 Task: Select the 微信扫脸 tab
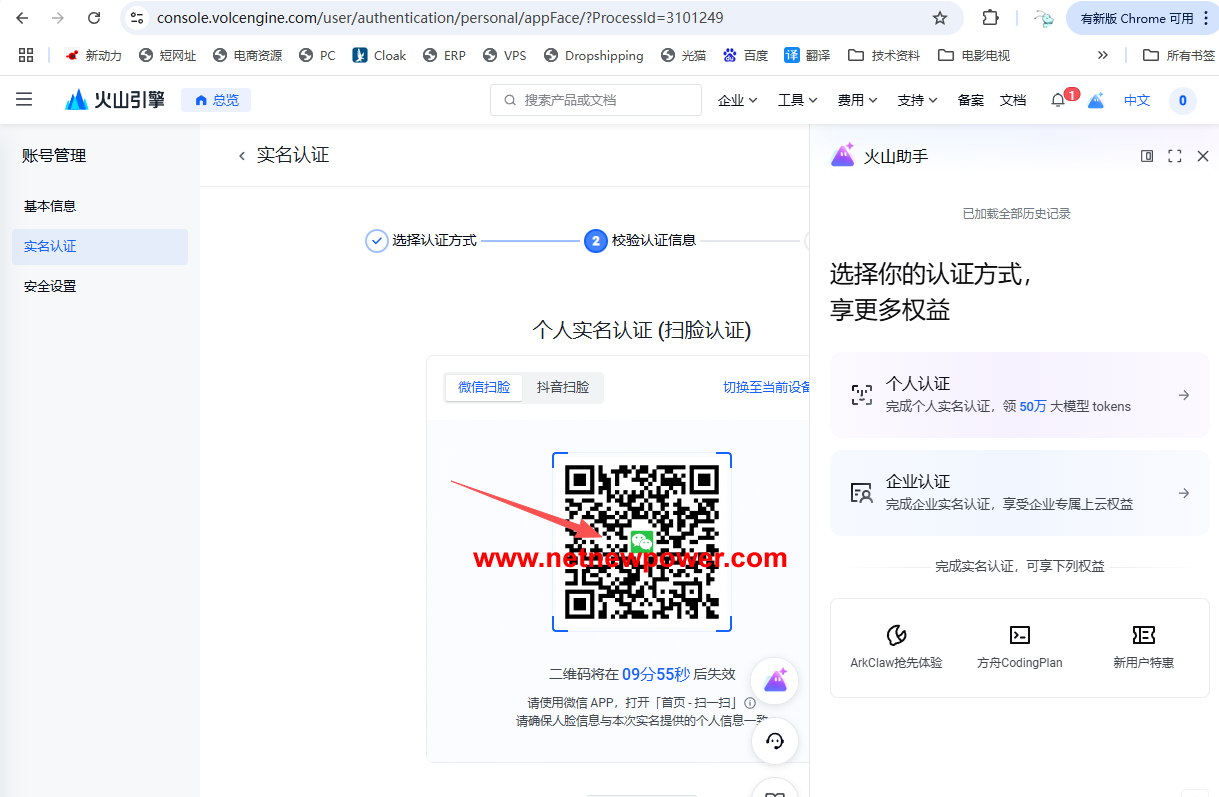pyautogui.click(x=484, y=388)
